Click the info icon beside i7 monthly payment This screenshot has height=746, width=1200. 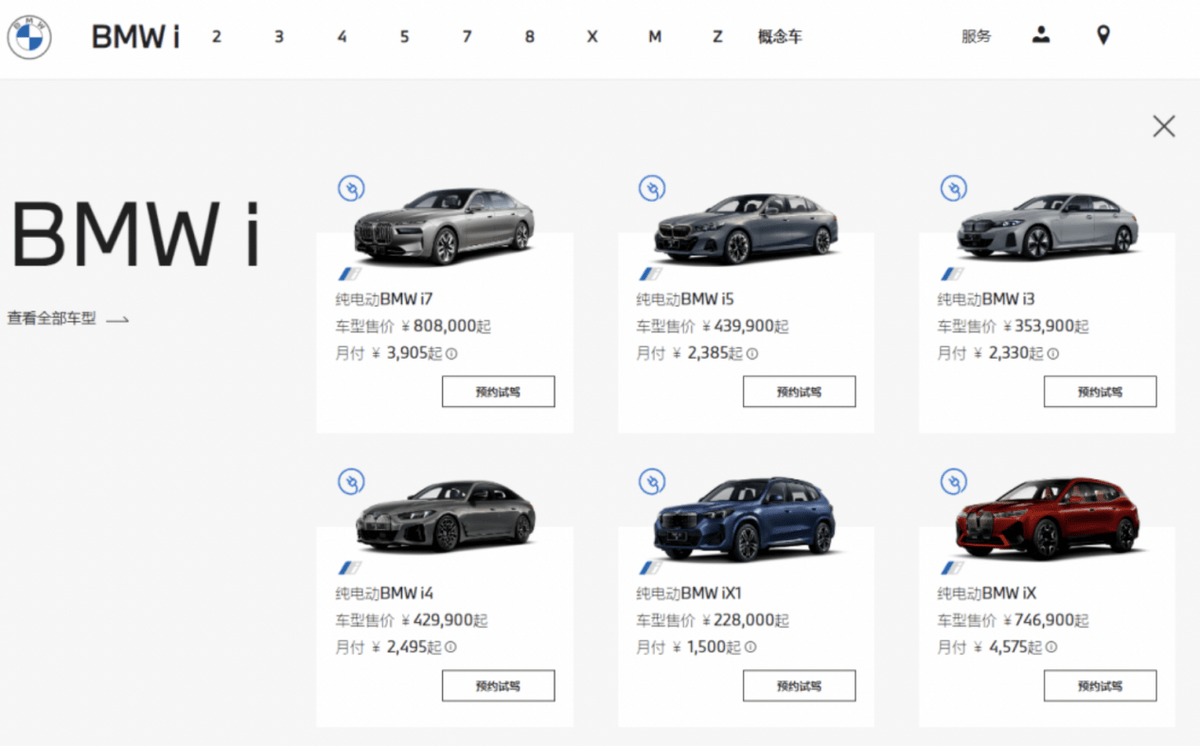pyautogui.click(x=451, y=353)
